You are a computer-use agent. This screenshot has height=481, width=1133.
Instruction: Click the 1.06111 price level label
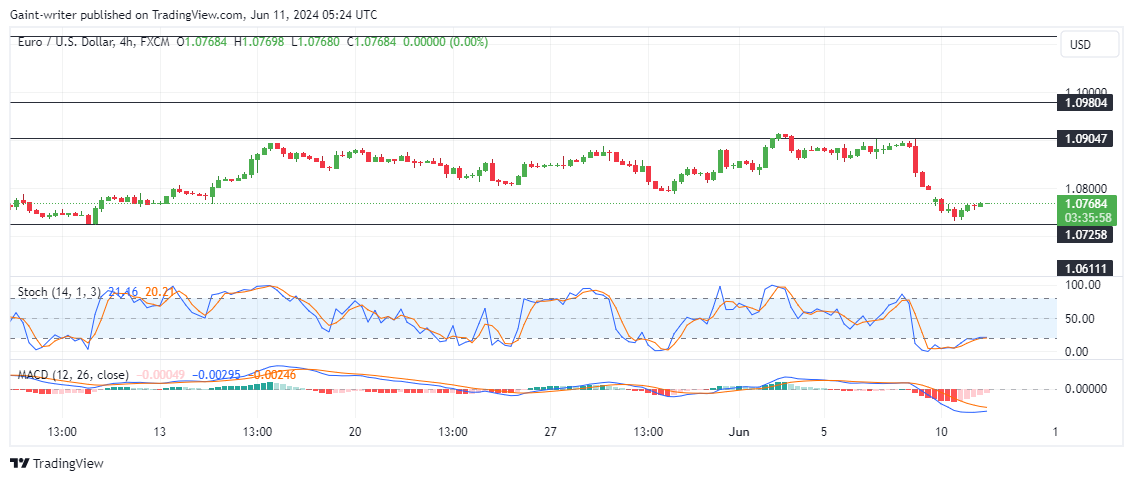1085,269
